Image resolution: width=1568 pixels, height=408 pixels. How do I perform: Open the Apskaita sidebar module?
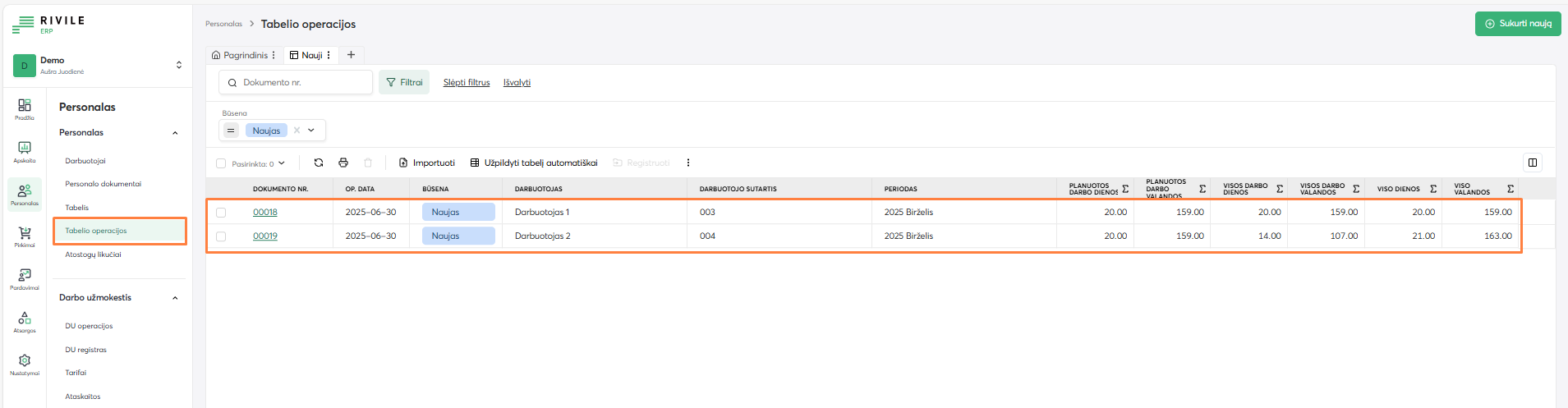(25, 151)
